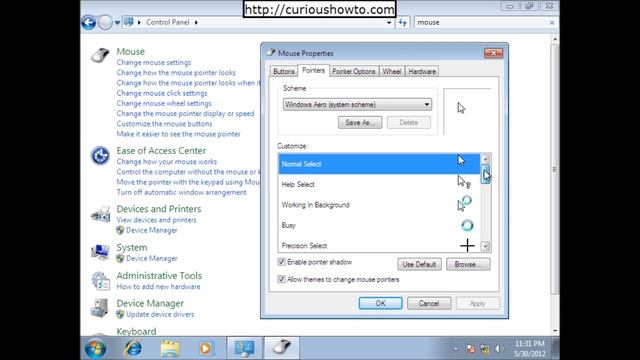Open Change mouse wheel settings link
Image resolution: width=640 pixels, height=360 pixels.
click(164, 103)
